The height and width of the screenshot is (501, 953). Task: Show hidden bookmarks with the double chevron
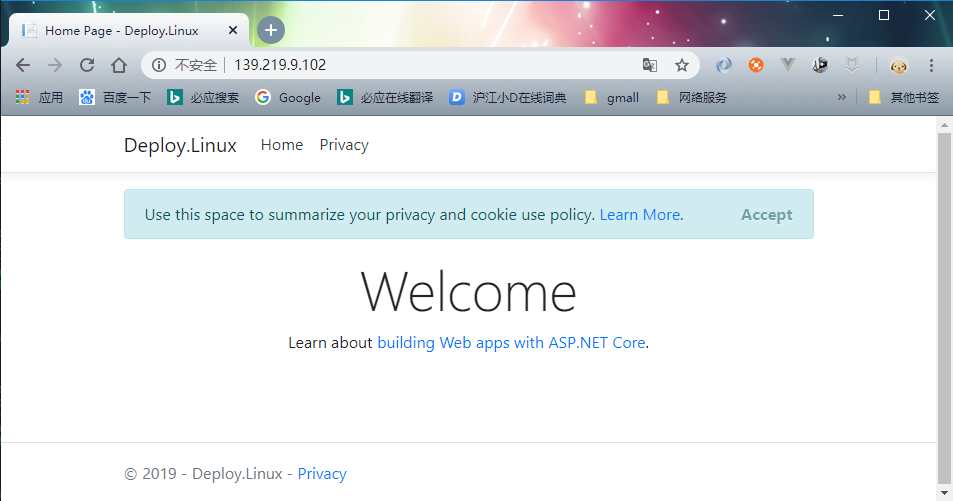842,97
